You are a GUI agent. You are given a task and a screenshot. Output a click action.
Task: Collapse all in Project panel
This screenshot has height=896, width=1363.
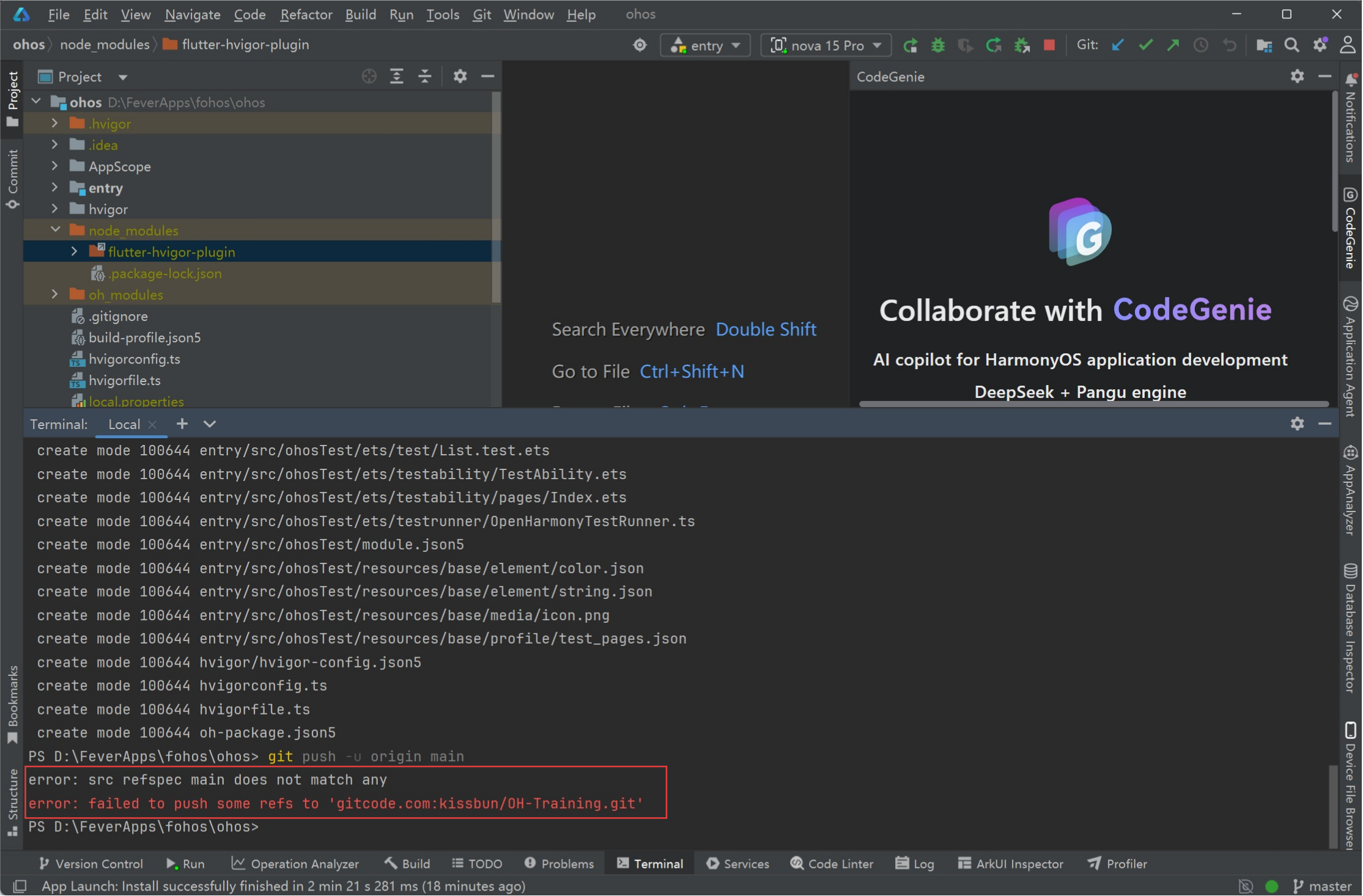click(424, 76)
